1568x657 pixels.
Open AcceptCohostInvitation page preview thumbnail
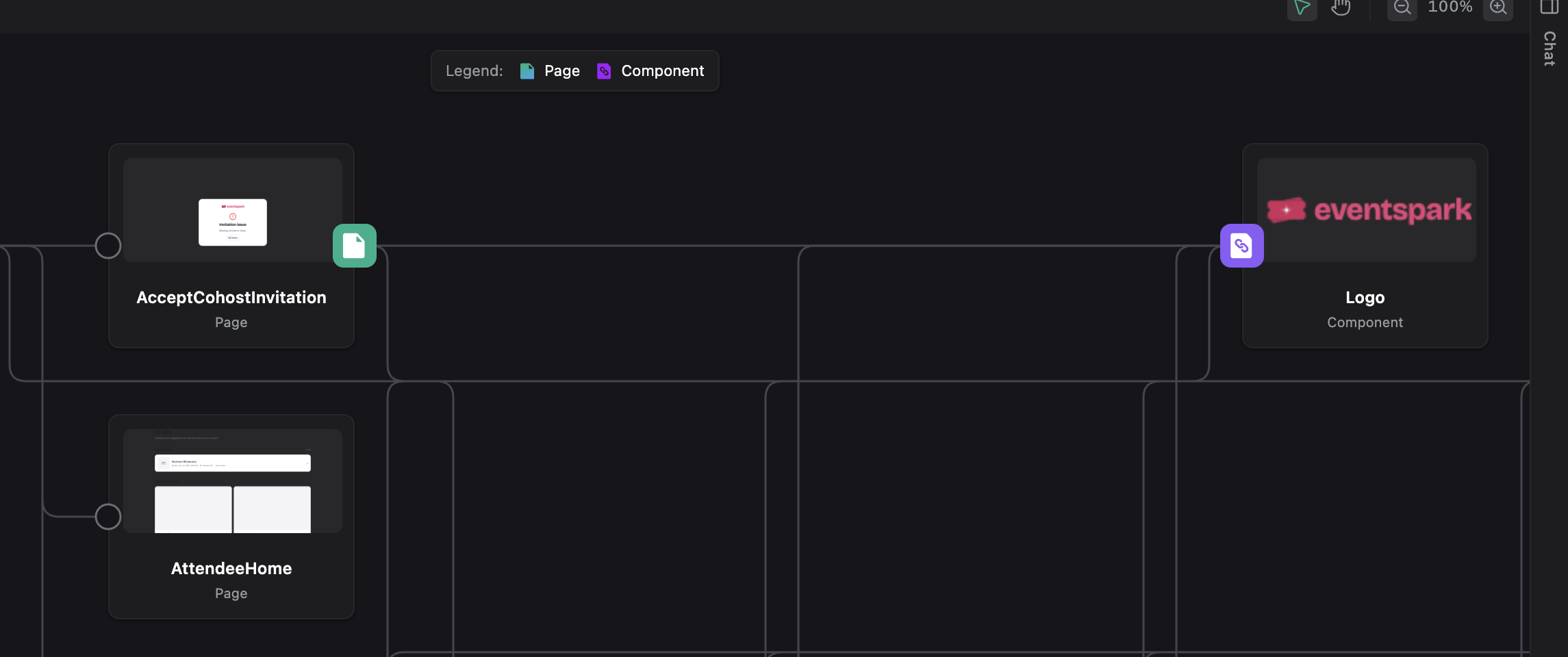point(233,210)
